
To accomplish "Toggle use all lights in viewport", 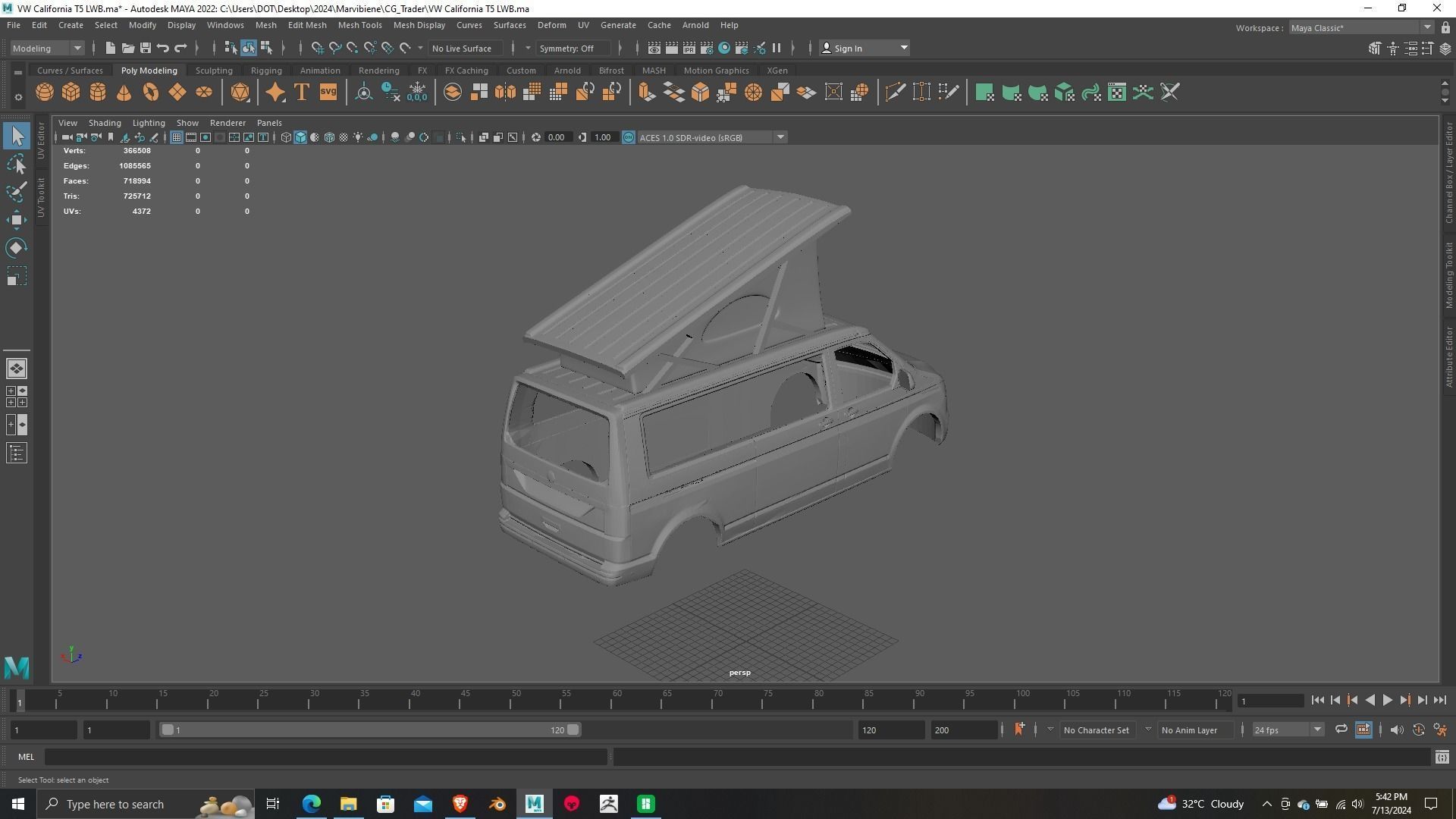I will (x=358, y=137).
